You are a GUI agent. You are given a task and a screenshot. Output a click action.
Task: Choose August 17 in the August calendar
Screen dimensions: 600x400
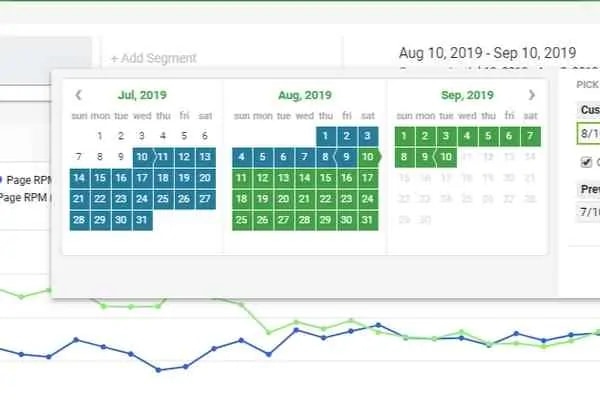(x=368, y=178)
